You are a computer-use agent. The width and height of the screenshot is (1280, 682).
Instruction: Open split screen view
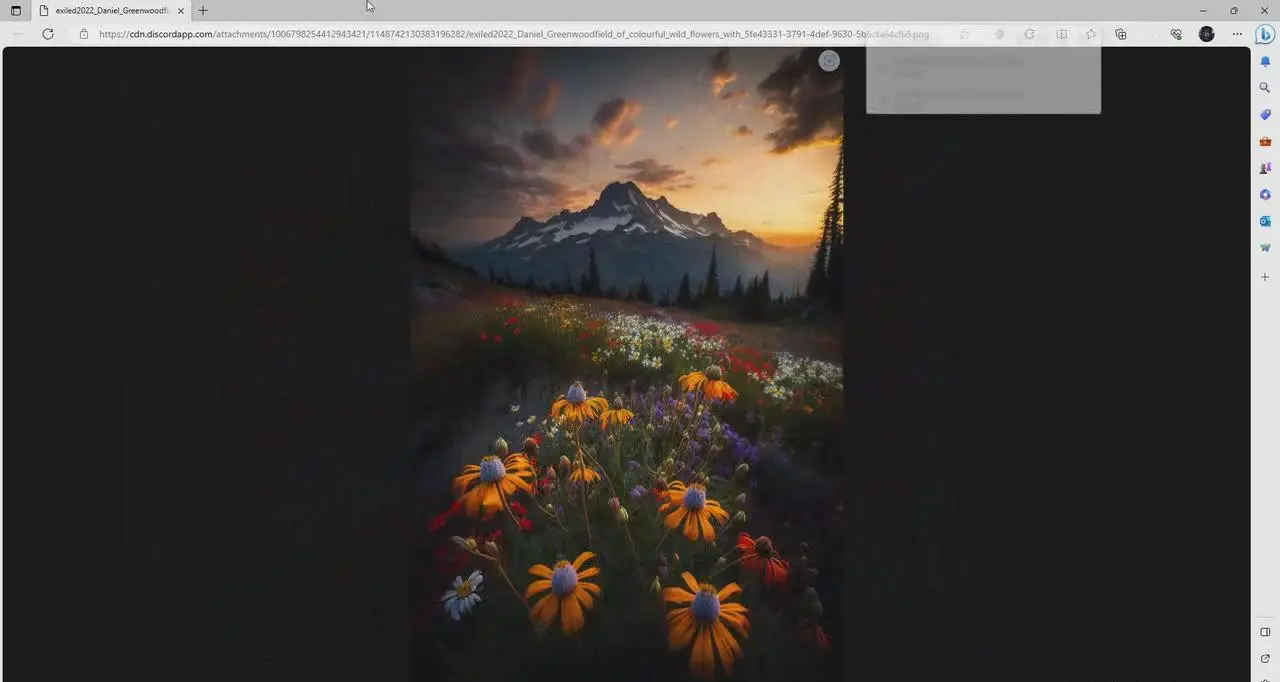point(1061,34)
